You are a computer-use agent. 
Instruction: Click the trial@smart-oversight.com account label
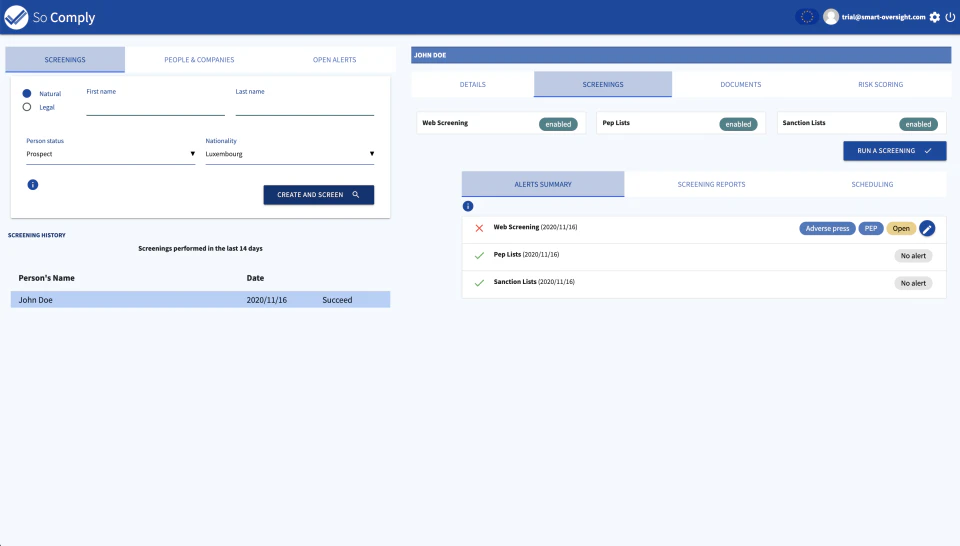point(883,17)
